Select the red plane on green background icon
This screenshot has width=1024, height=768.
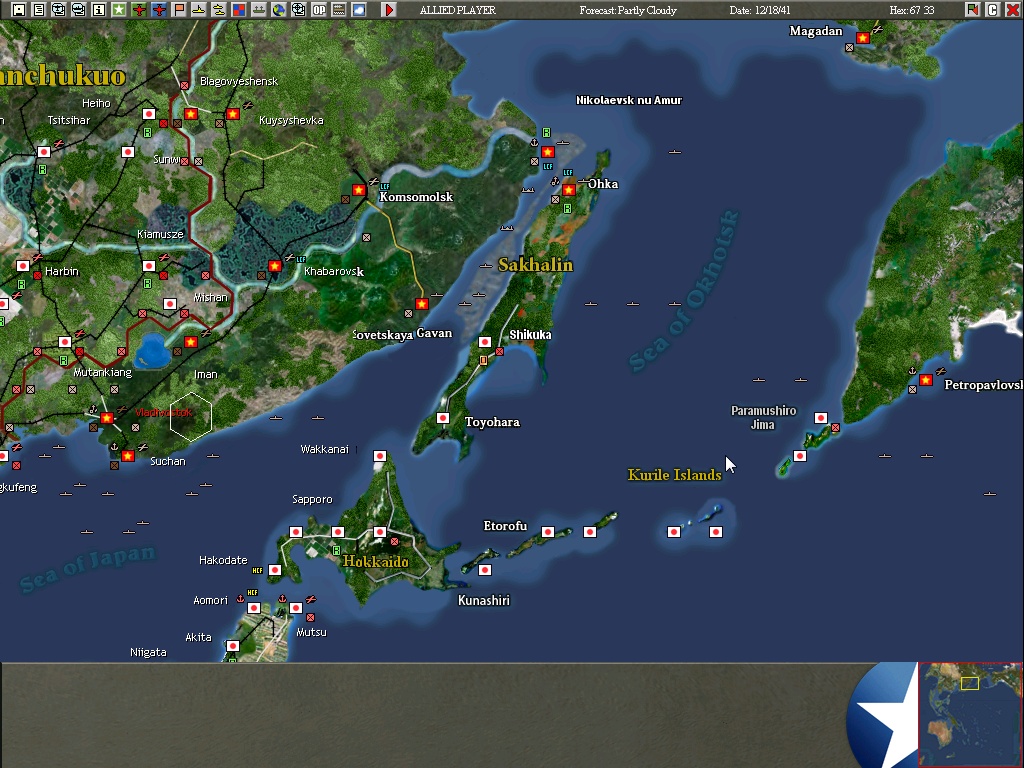[138, 10]
